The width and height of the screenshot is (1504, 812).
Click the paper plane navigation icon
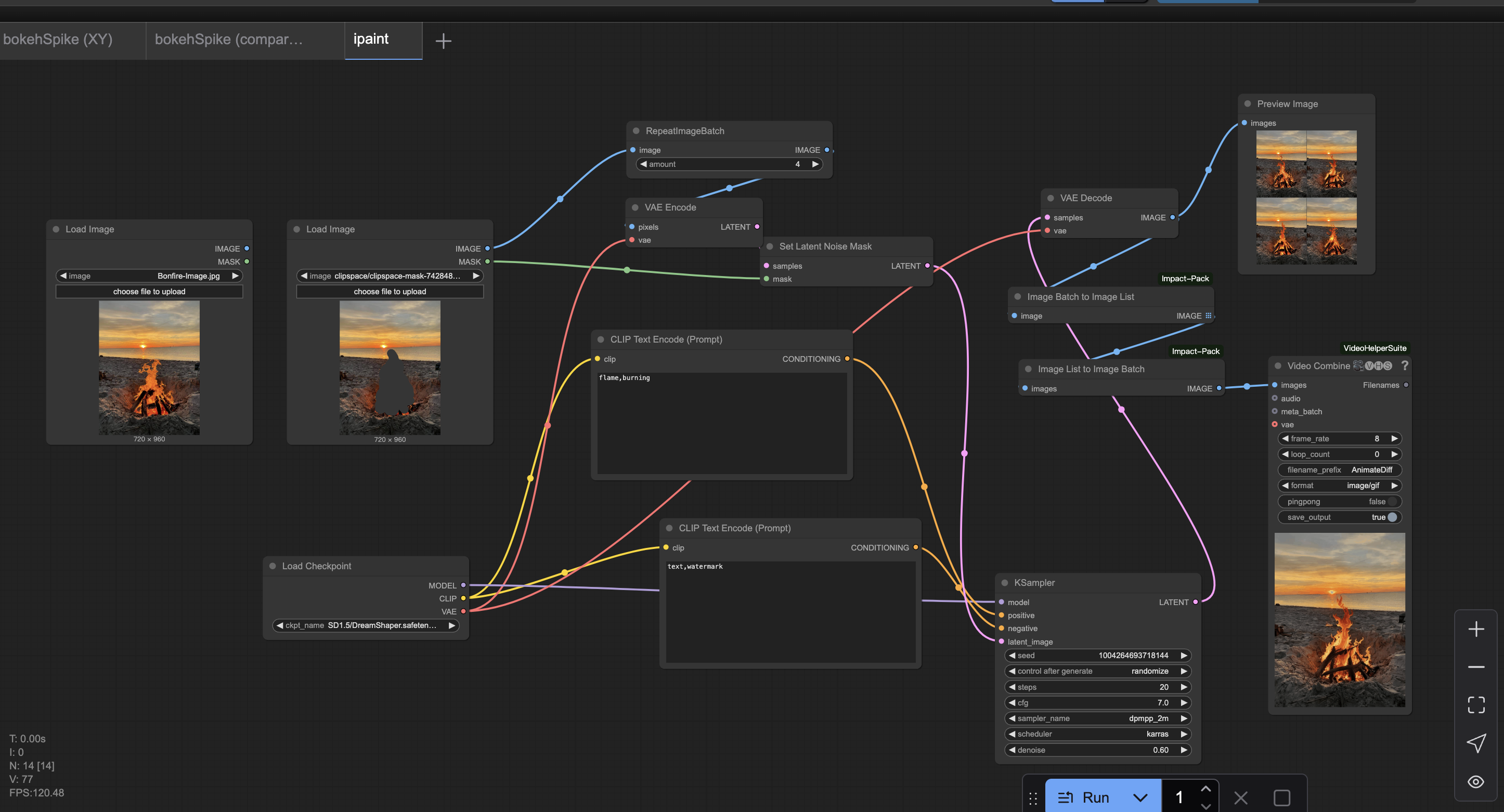pyautogui.click(x=1475, y=743)
